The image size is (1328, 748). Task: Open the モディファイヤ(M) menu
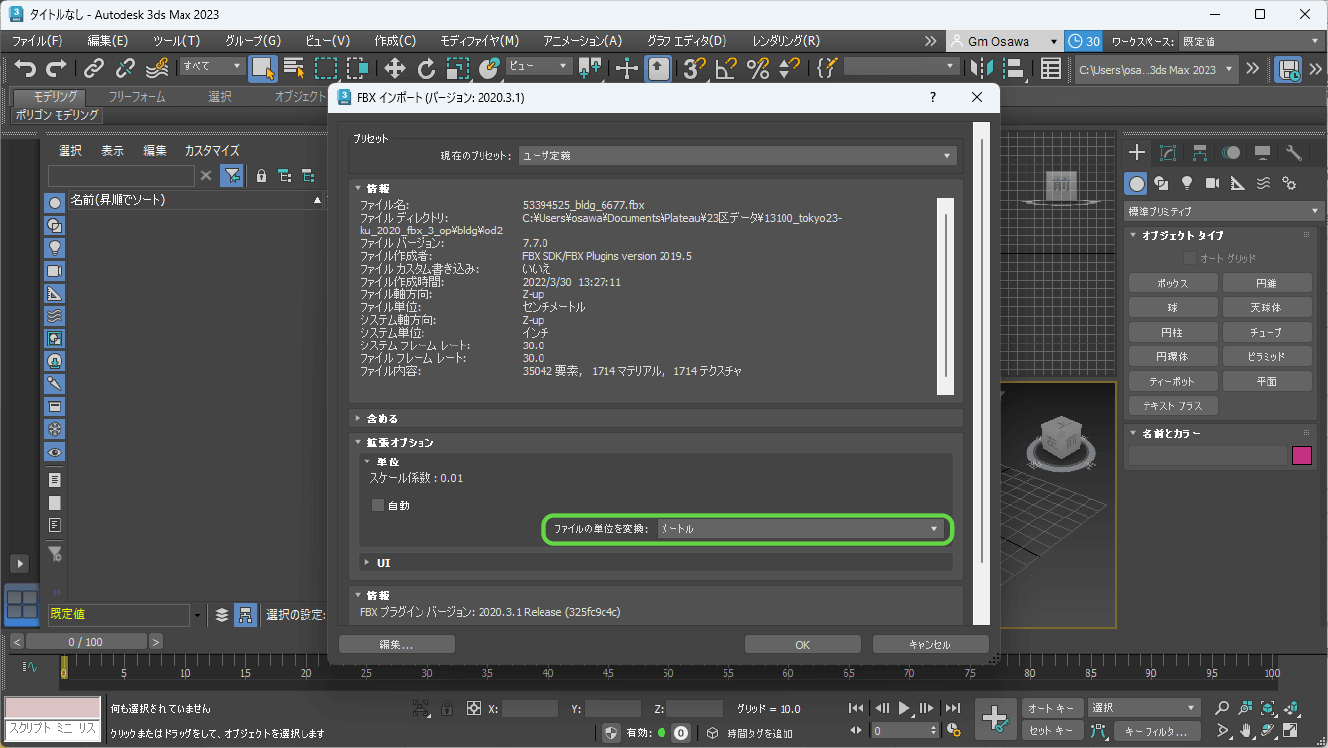pos(480,41)
